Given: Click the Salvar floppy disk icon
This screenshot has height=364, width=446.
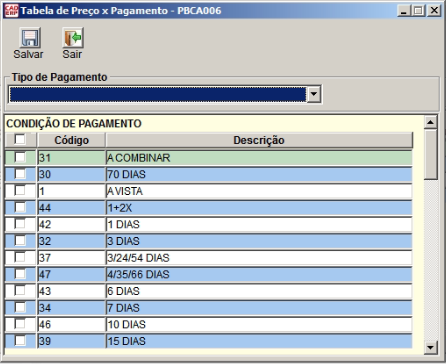Looking at the screenshot, I should [x=30, y=38].
